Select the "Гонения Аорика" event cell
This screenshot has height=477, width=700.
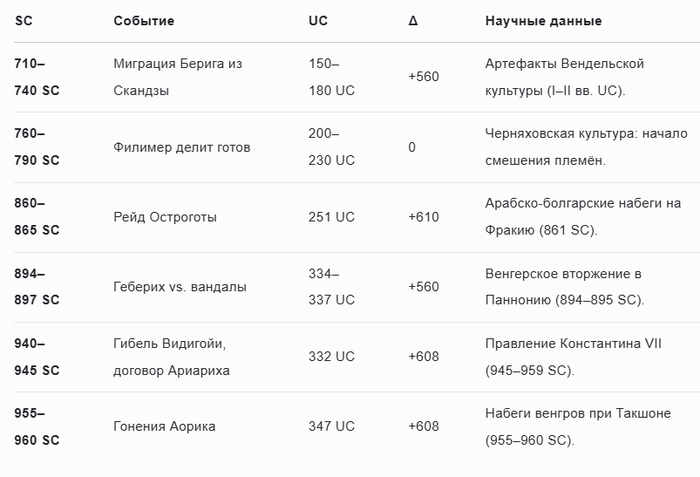click(165, 427)
